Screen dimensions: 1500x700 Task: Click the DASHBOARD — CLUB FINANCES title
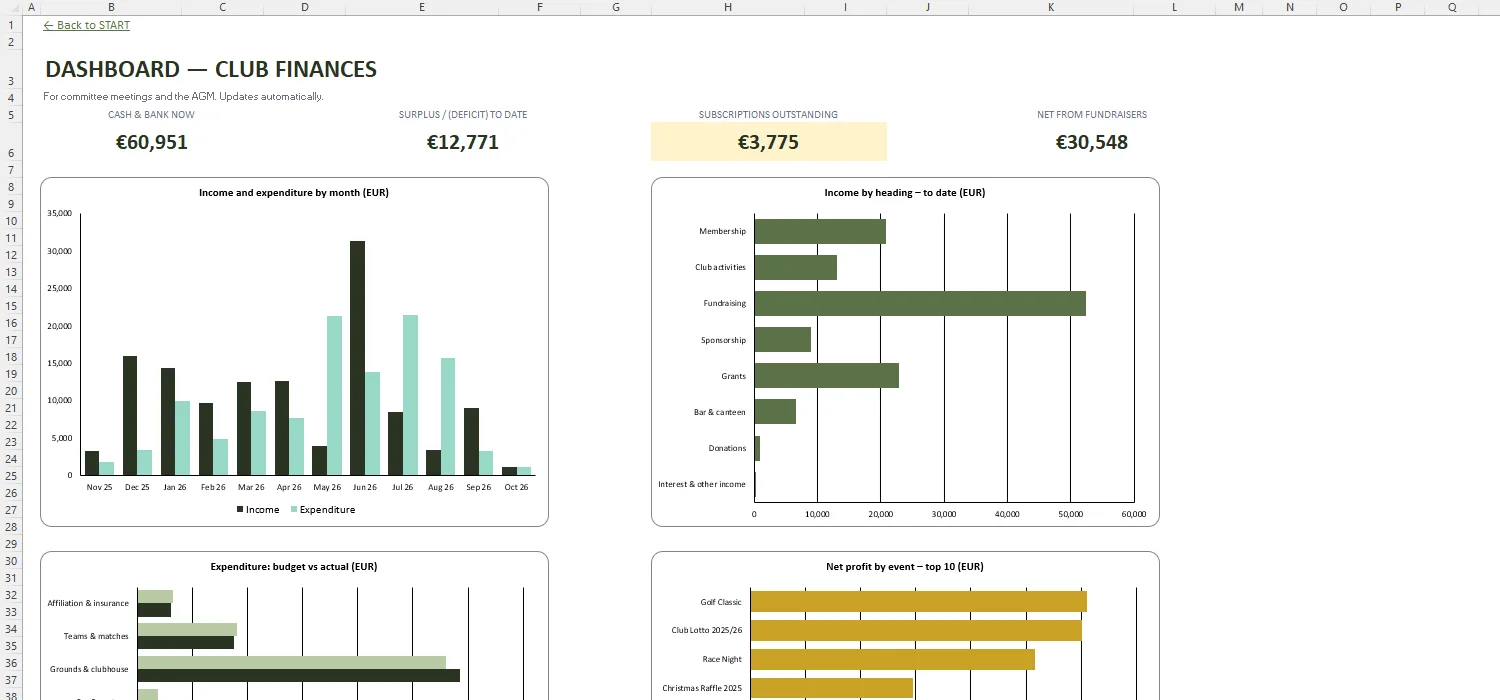pos(211,70)
